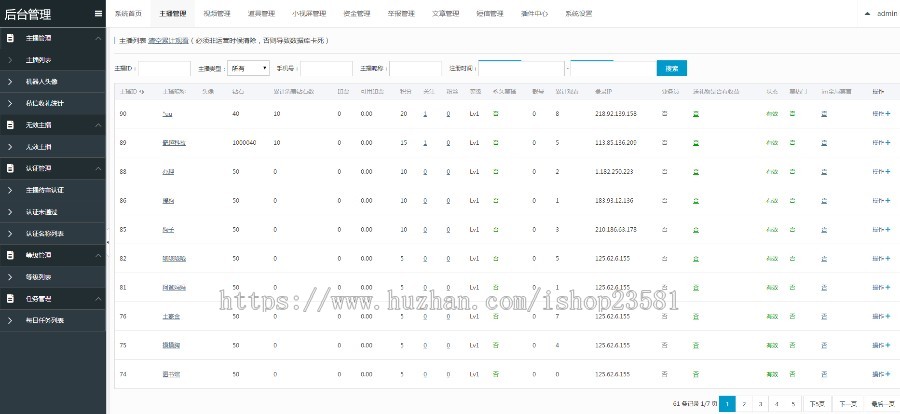The height and width of the screenshot is (414, 900).
Task: Open the 操作+ action for row ID 82
Action: click(x=881, y=258)
